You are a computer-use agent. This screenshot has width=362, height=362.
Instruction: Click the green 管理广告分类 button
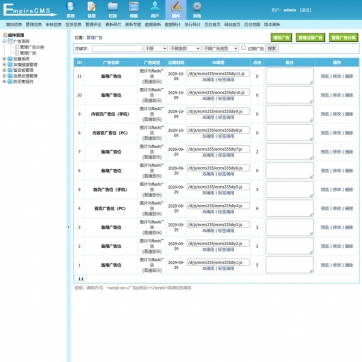click(344, 38)
